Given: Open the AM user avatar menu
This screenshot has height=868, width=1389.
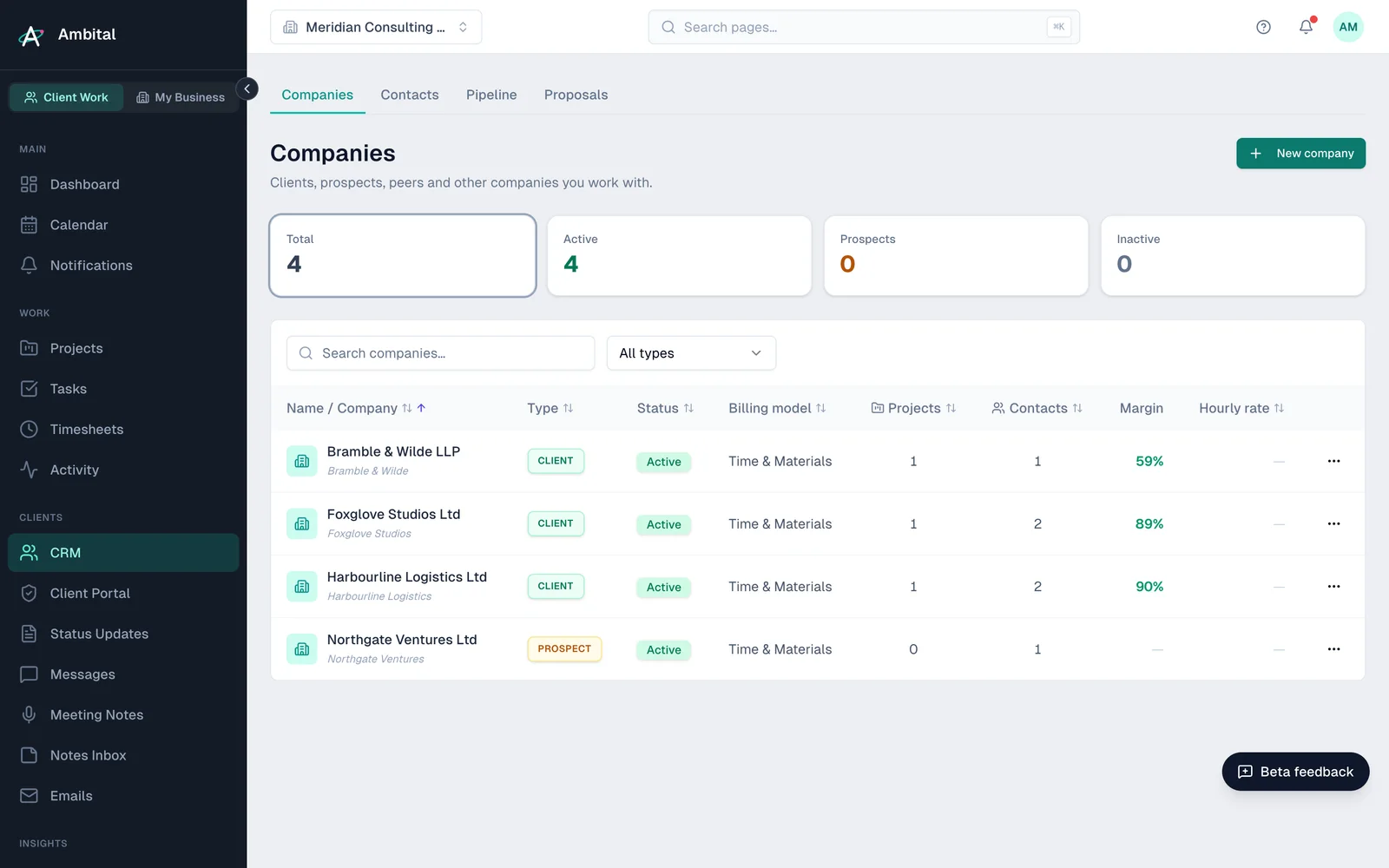Looking at the screenshot, I should (1348, 27).
